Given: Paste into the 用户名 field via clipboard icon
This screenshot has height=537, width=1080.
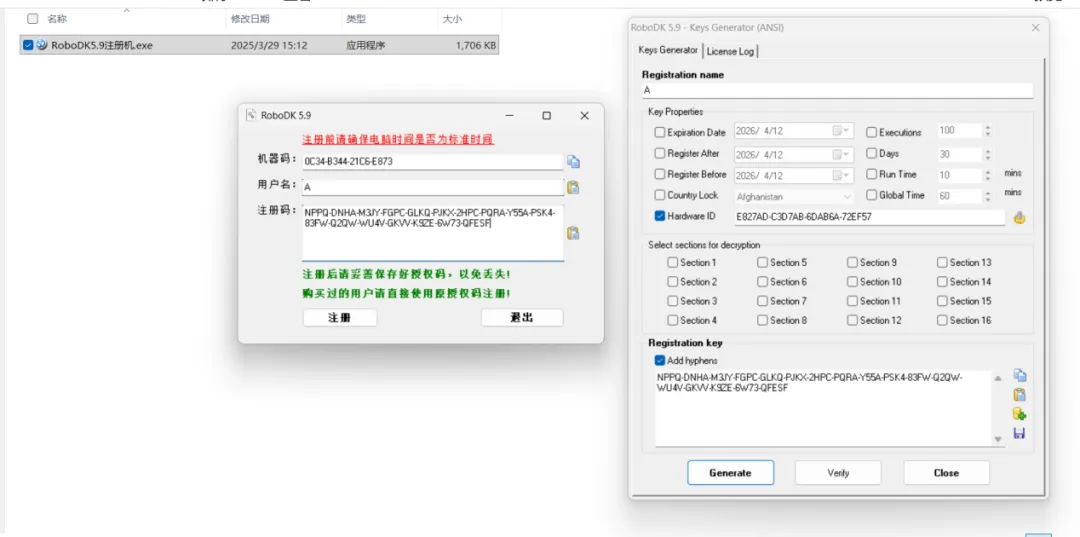Looking at the screenshot, I should coord(572,187).
